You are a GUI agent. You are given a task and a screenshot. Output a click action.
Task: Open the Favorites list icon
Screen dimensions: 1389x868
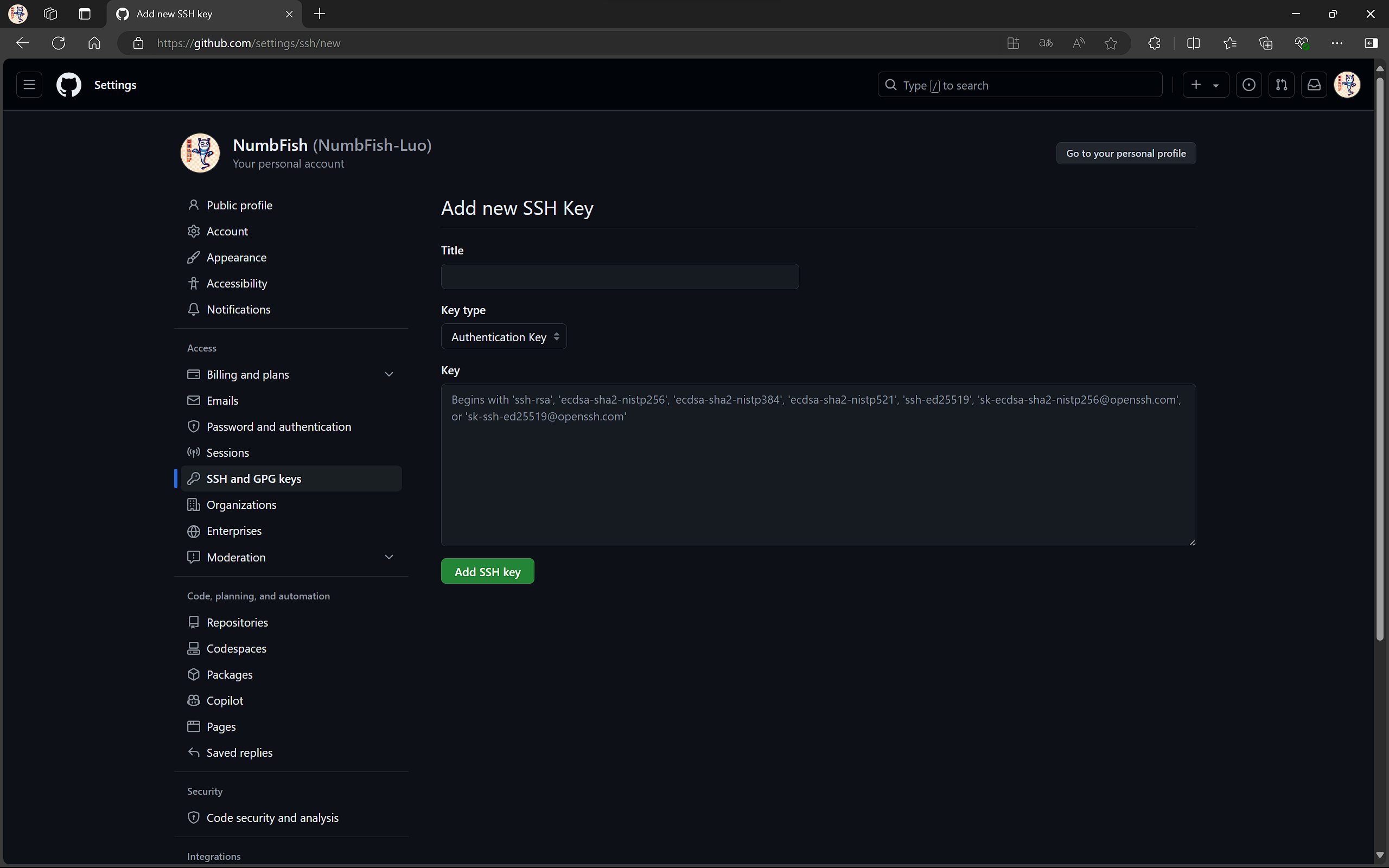(1229, 43)
